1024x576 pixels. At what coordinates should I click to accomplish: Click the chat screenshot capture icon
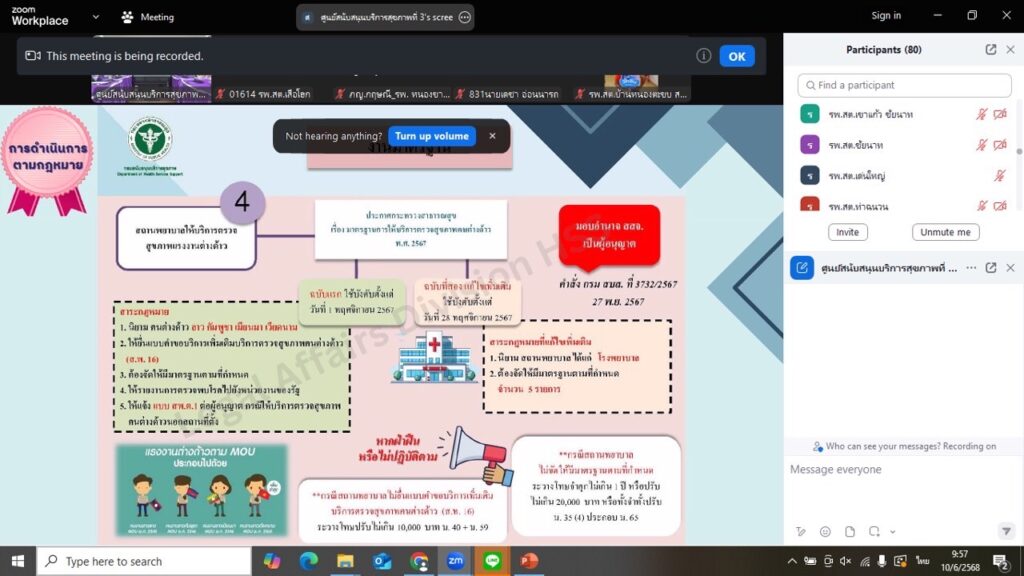click(874, 532)
